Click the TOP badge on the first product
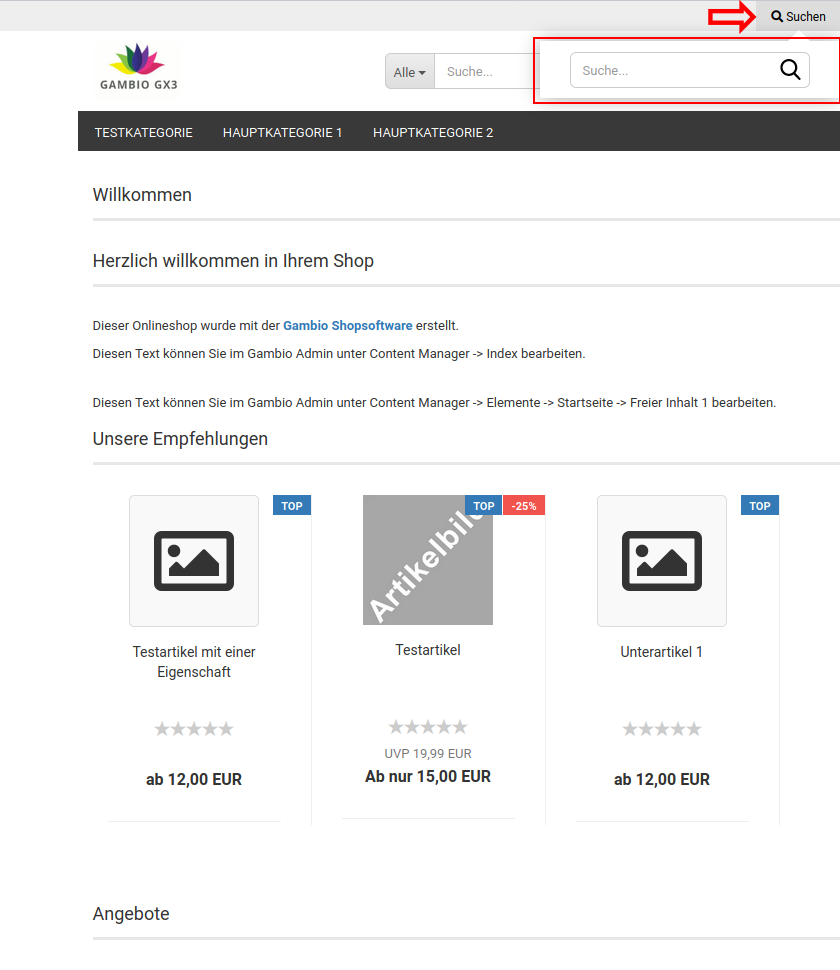The image size is (840, 970). 292,506
